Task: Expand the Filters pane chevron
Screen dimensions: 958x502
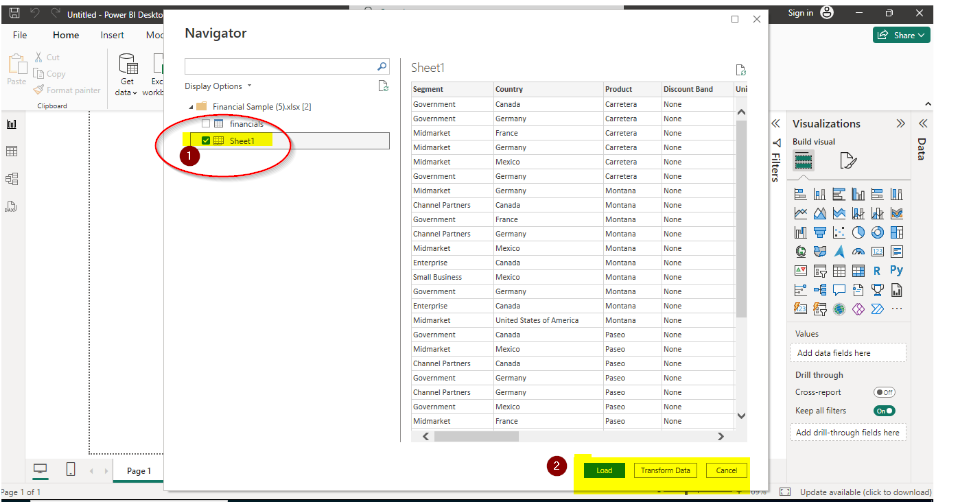Action: 775,123
